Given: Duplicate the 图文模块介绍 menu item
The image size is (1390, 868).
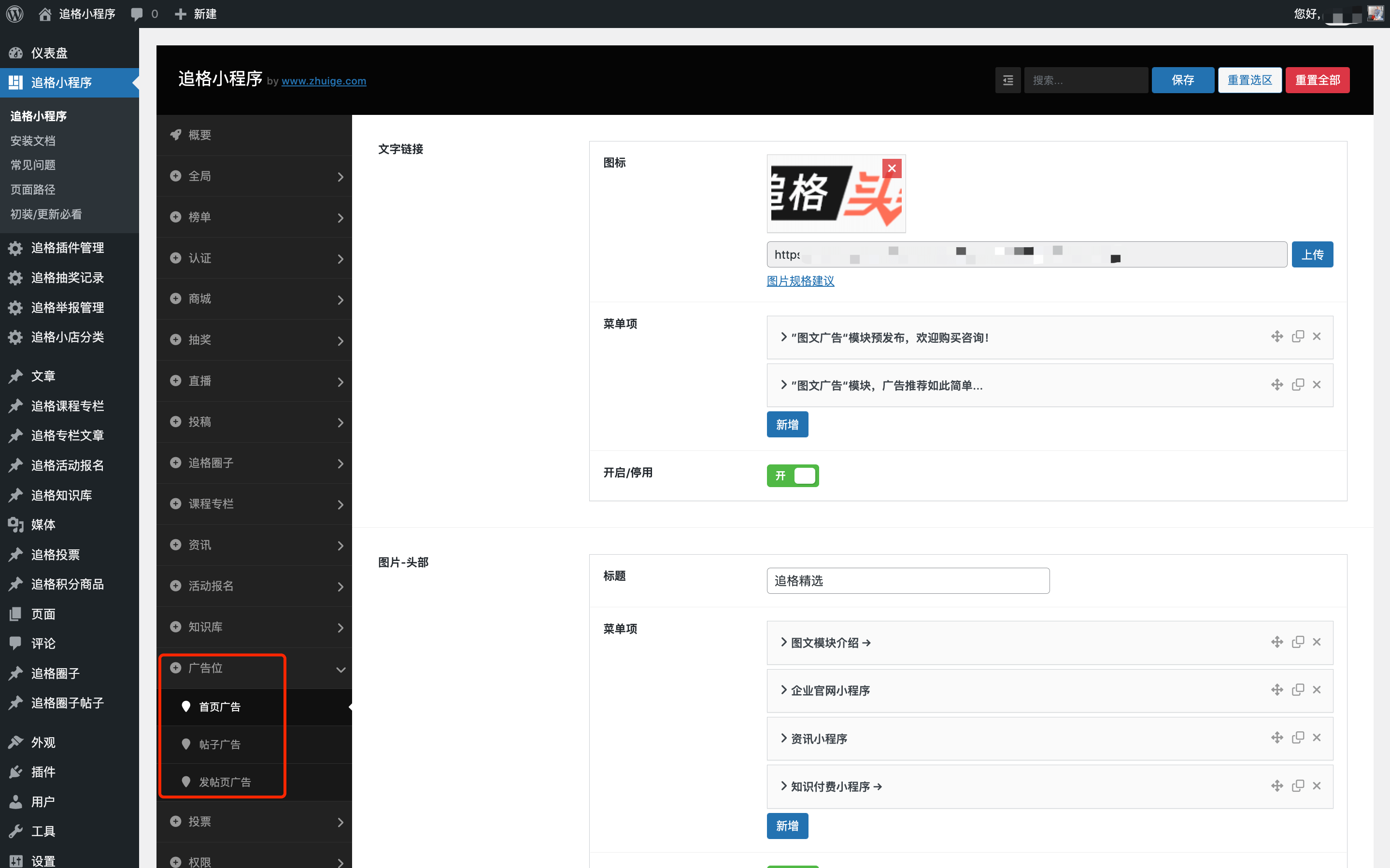Looking at the screenshot, I should (1298, 642).
